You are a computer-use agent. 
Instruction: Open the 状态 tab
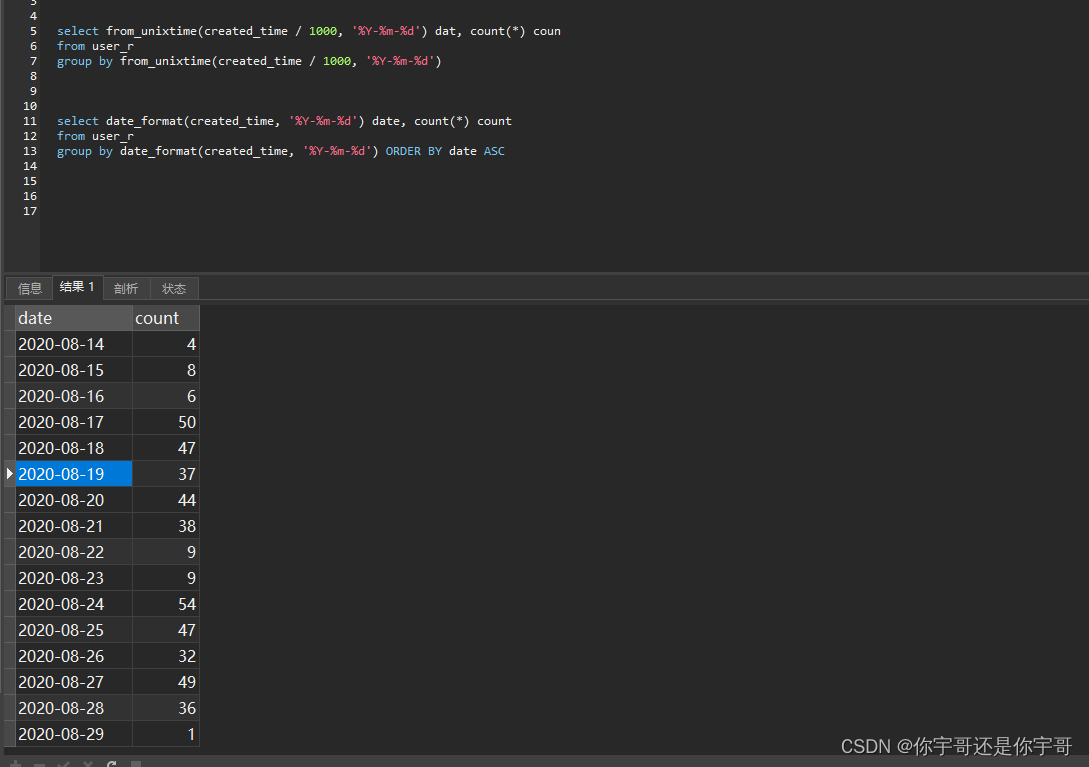[x=174, y=288]
